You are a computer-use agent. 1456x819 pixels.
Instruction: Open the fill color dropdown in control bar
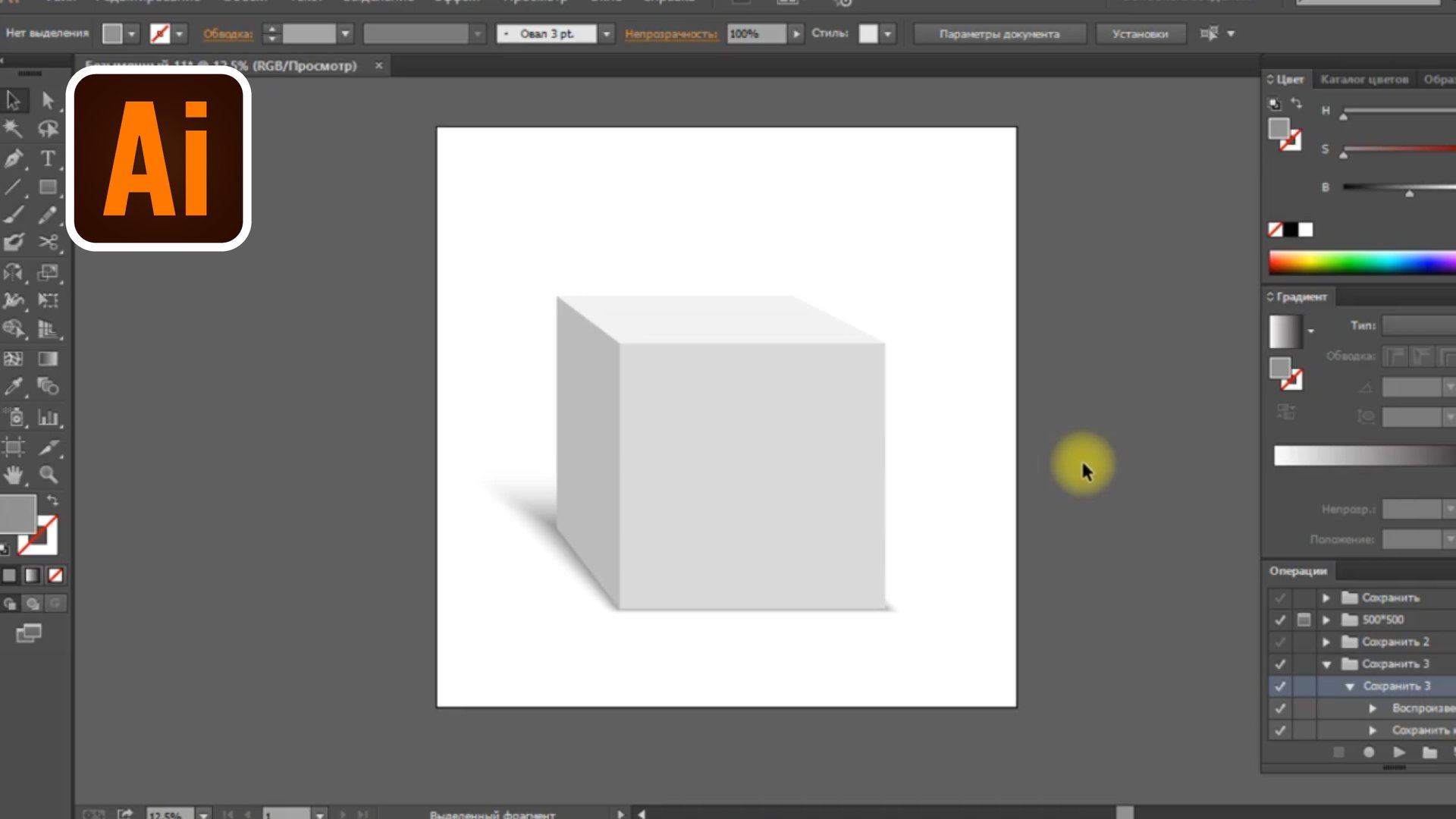coord(132,34)
